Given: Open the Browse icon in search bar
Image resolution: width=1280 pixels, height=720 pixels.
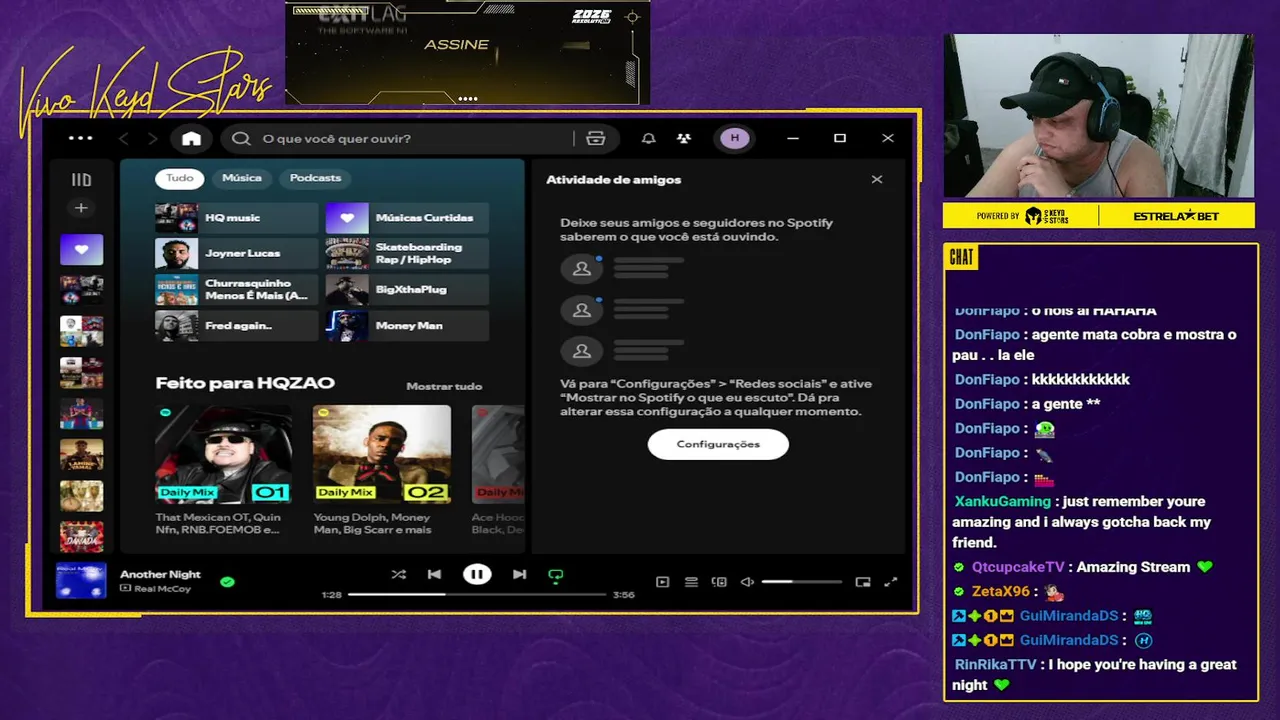Looking at the screenshot, I should [x=596, y=138].
